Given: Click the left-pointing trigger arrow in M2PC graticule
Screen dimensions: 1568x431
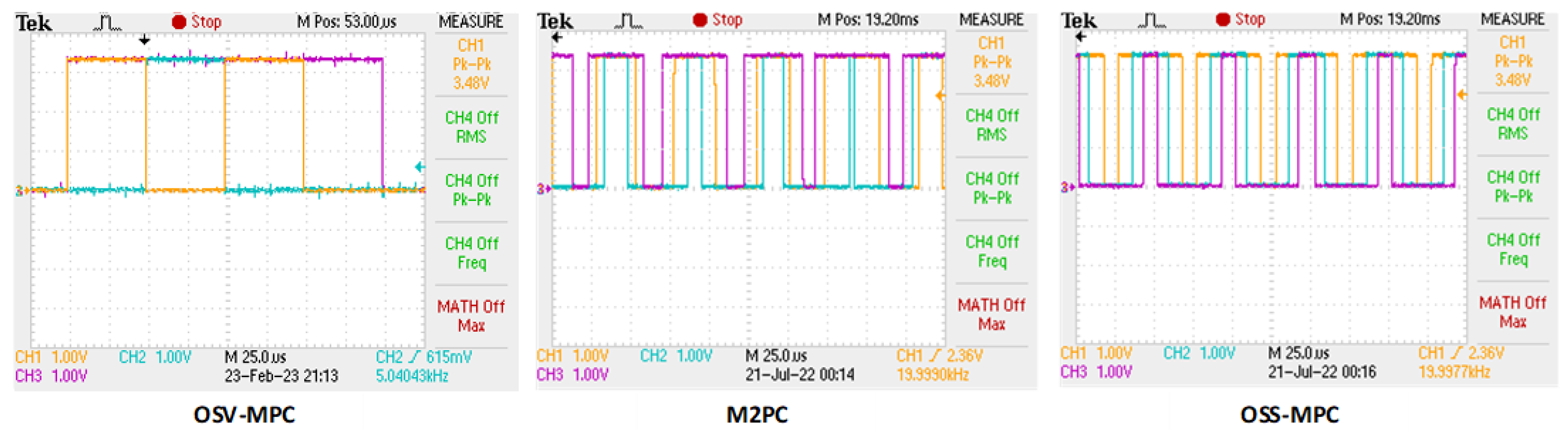Looking at the screenshot, I should point(557,38).
